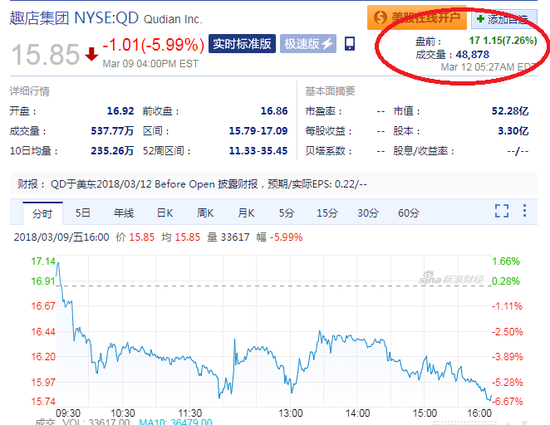Click the 幅 -5.99% chart readout
The width and height of the screenshot is (550, 425).
click(279, 237)
